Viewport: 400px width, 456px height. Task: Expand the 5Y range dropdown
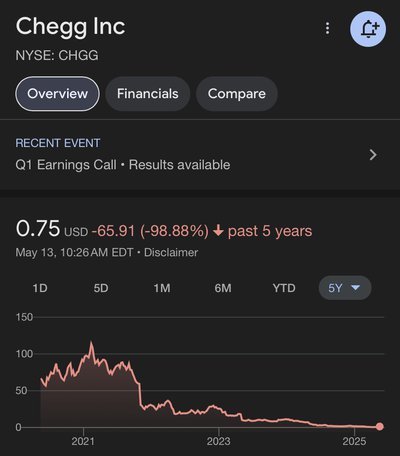[345, 288]
